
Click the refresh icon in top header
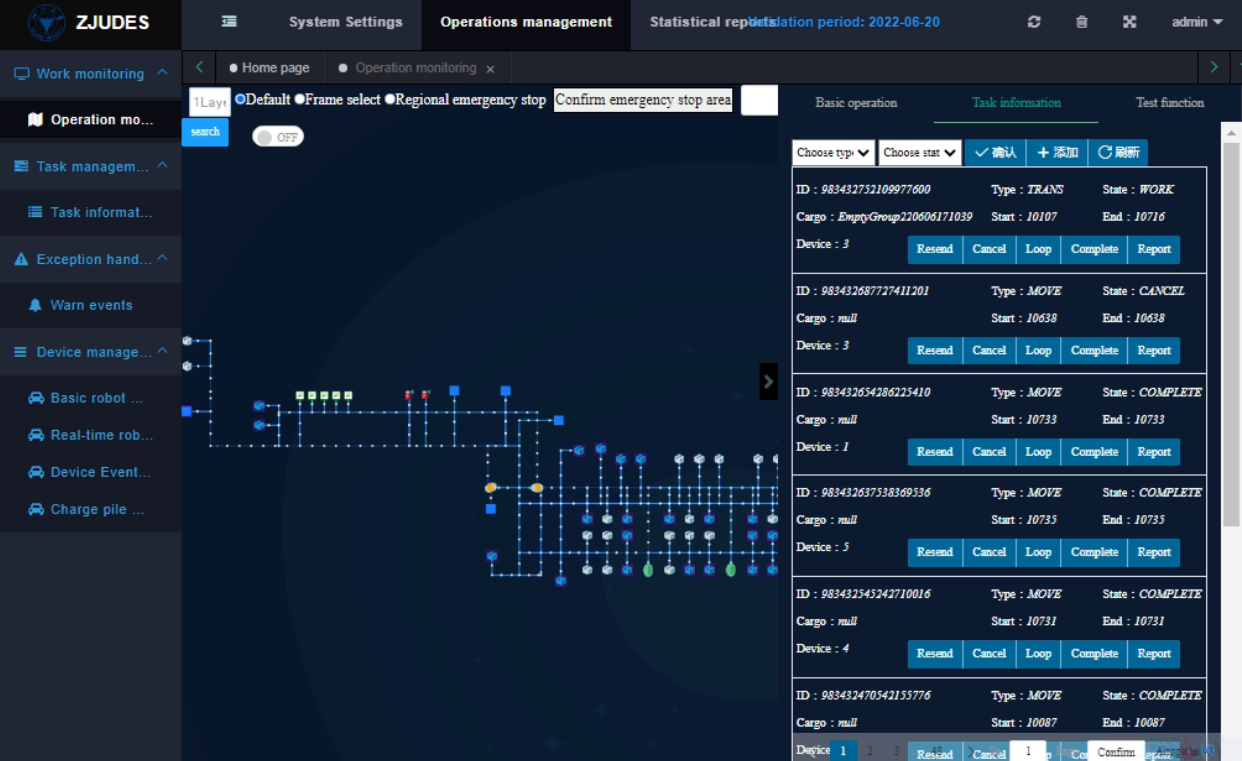click(x=1034, y=22)
